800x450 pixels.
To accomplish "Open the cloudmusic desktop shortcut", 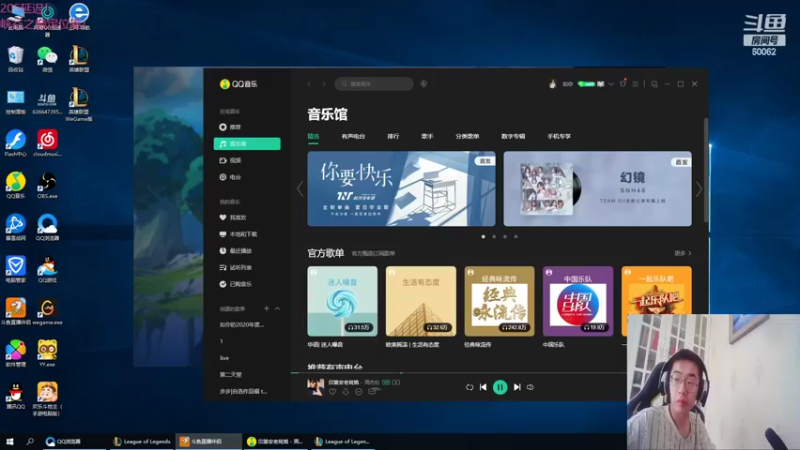I will pyautogui.click(x=47, y=143).
